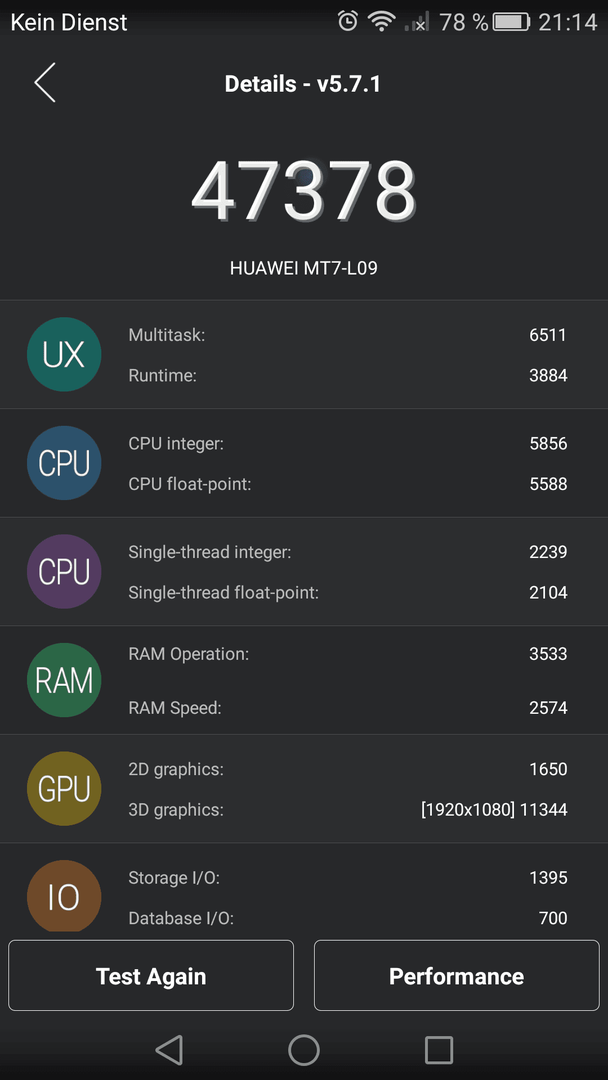Tap the HUAWEI MT7-L09 device name
The width and height of the screenshot is (608, 1080).
coord(304,268)
